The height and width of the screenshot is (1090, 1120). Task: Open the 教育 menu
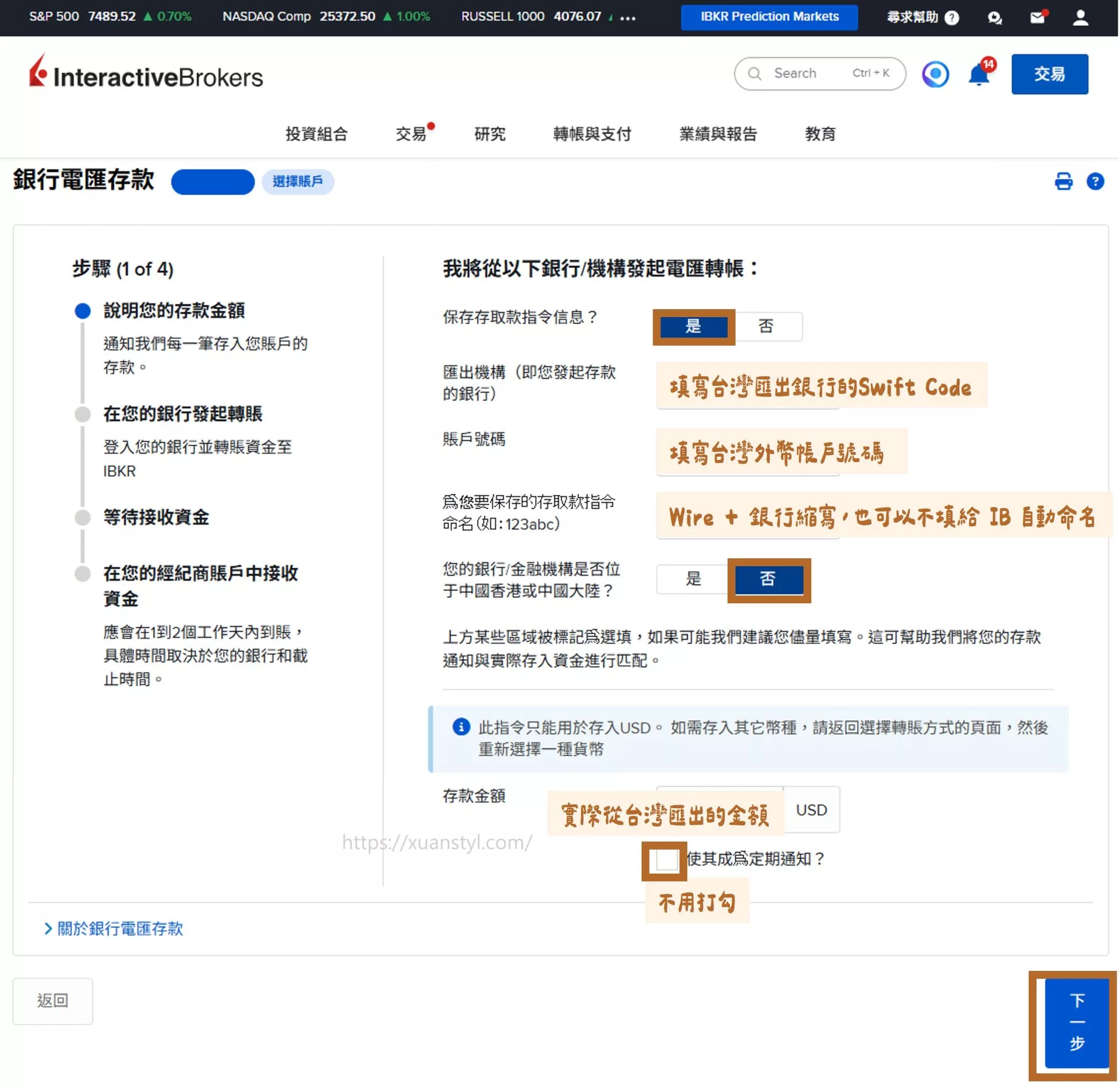820,134
